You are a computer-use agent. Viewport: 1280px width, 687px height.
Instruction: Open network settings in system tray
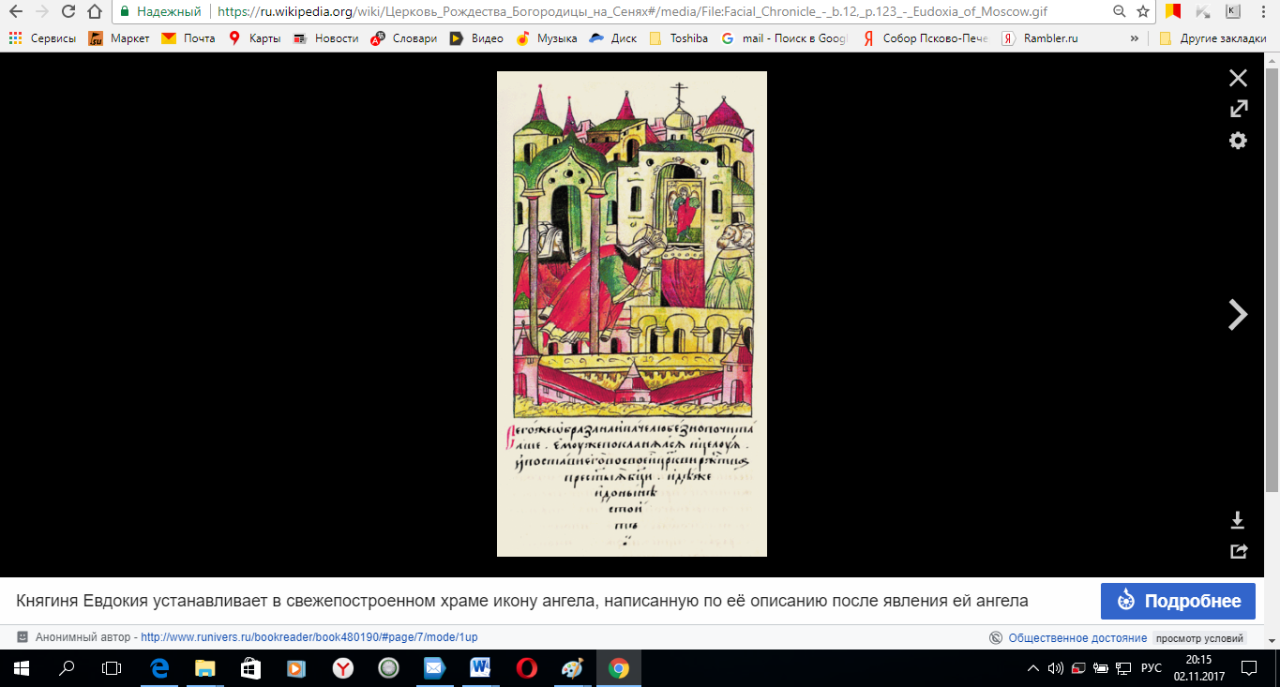1123,668
